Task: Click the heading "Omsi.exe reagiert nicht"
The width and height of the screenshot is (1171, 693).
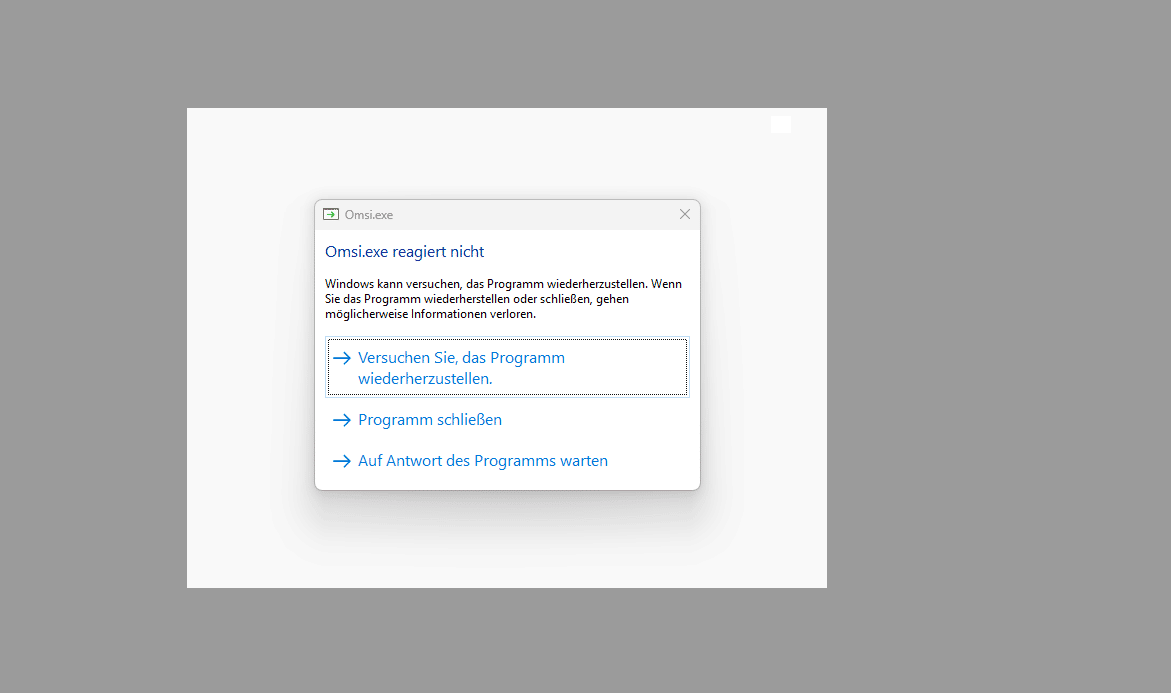Action: [405, 252]
